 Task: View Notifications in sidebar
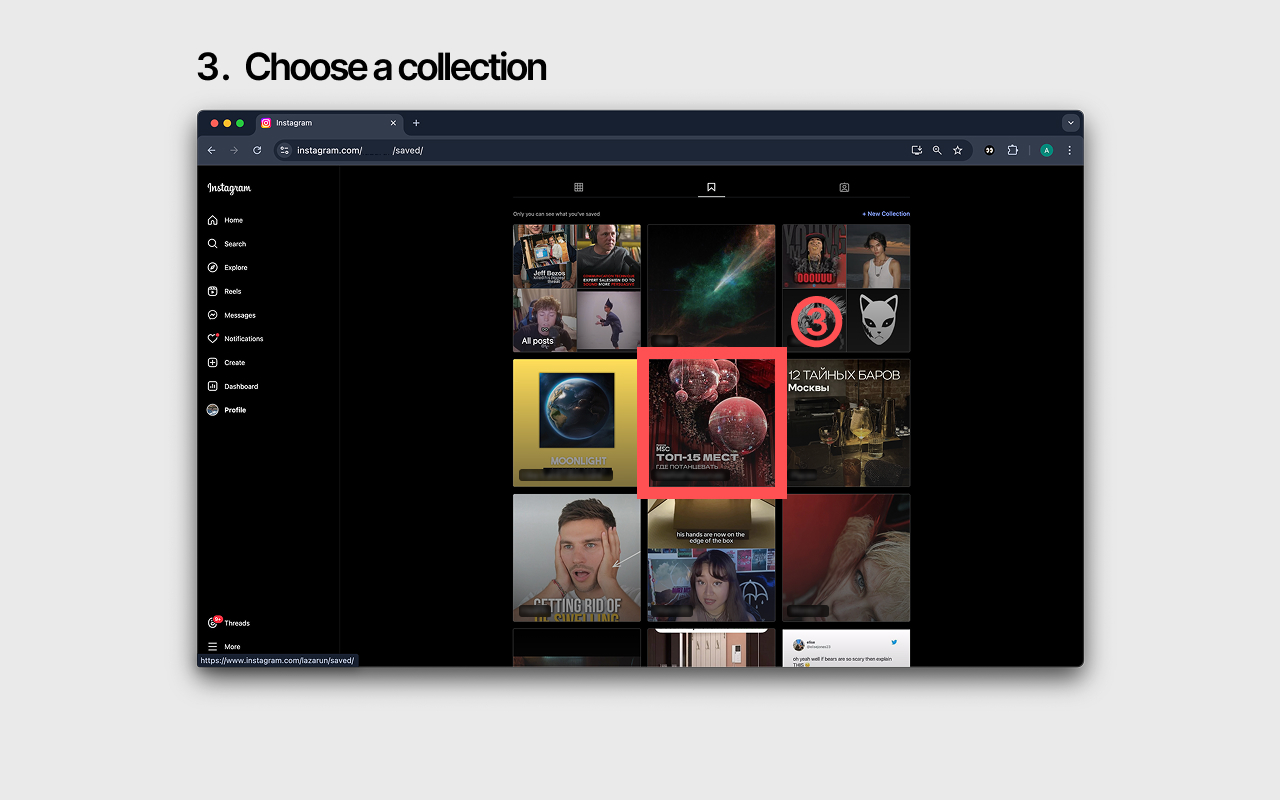(x=235, y=339)
